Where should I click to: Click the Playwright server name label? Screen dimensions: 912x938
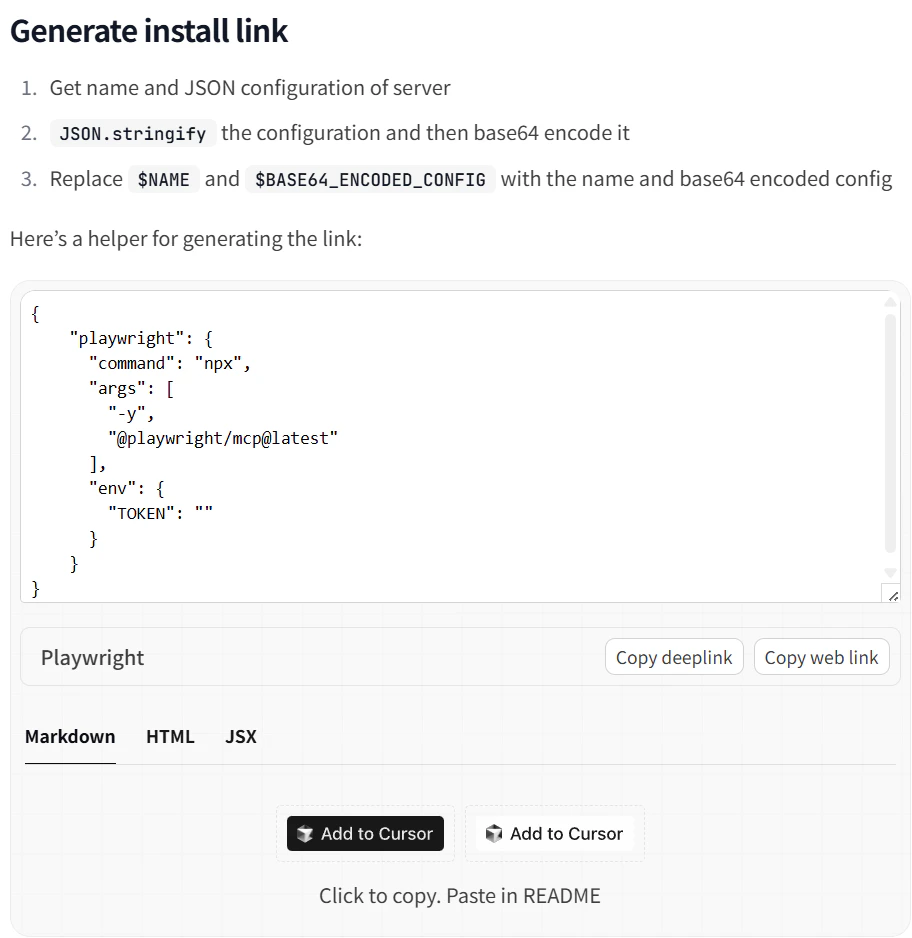[x=93, y=657]
